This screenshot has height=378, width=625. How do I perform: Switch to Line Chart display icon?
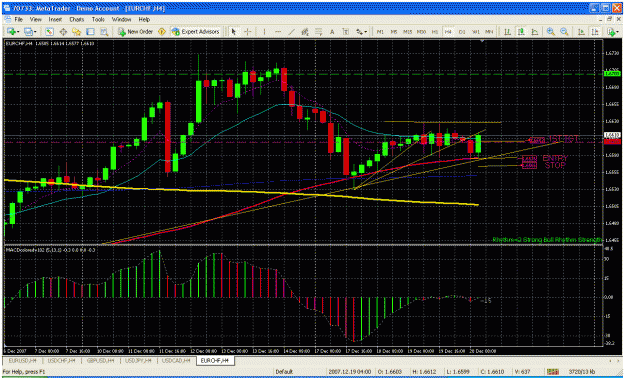coord(535,32)
